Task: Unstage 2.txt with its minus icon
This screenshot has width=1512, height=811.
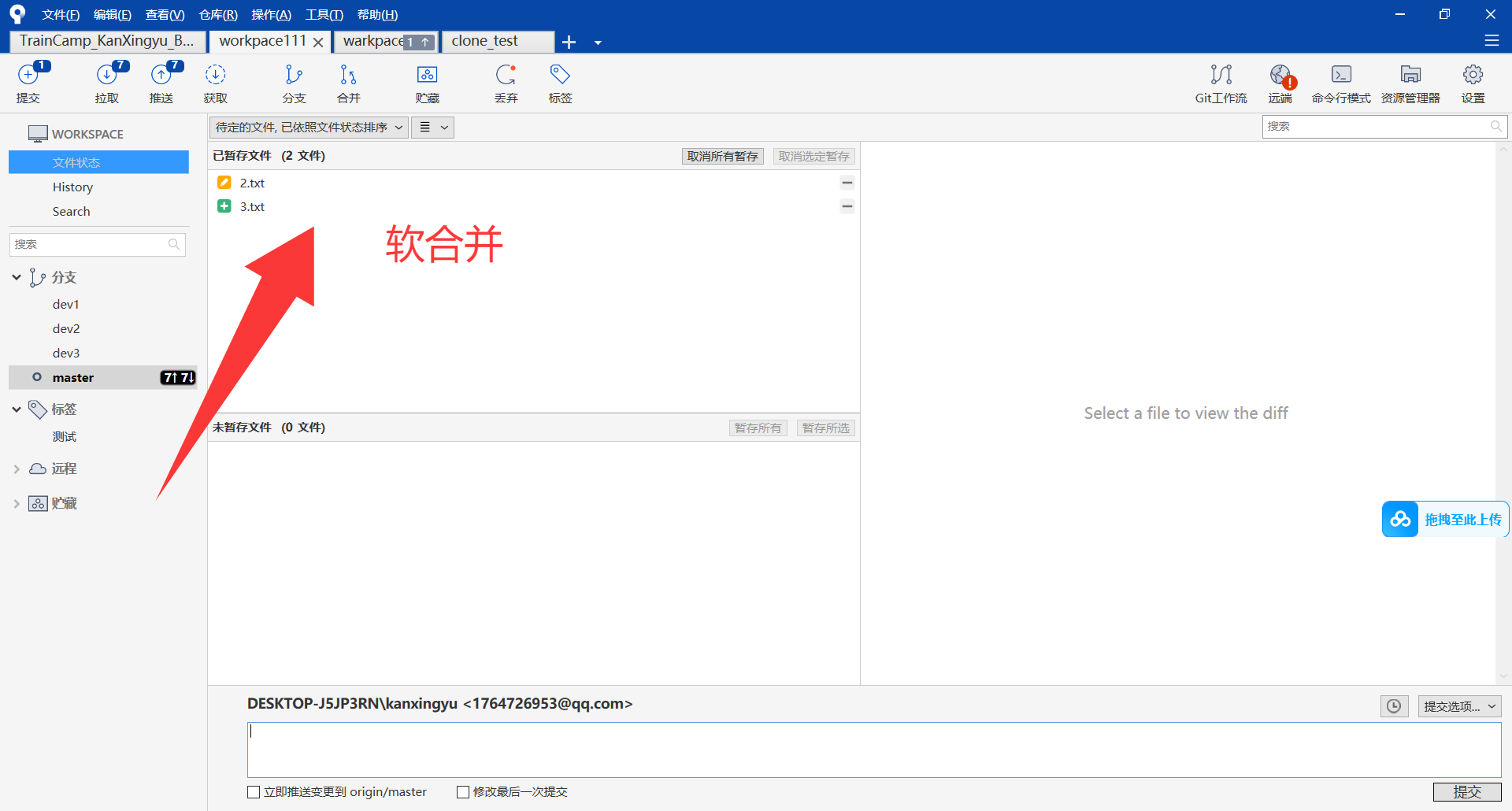Action: click(x=847, y=183)
